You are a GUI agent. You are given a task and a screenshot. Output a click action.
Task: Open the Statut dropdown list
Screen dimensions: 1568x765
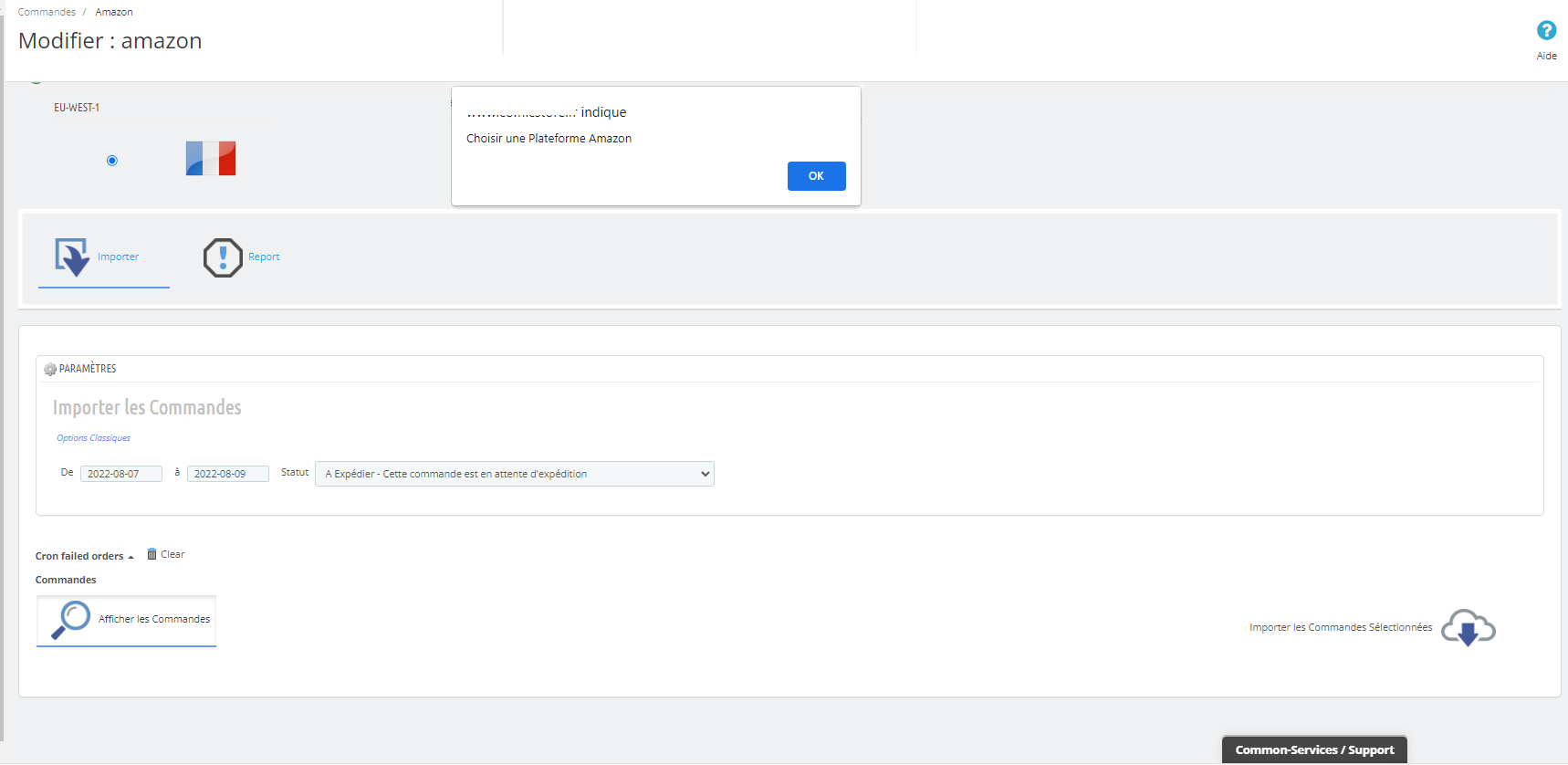click(x=515, y=474)
